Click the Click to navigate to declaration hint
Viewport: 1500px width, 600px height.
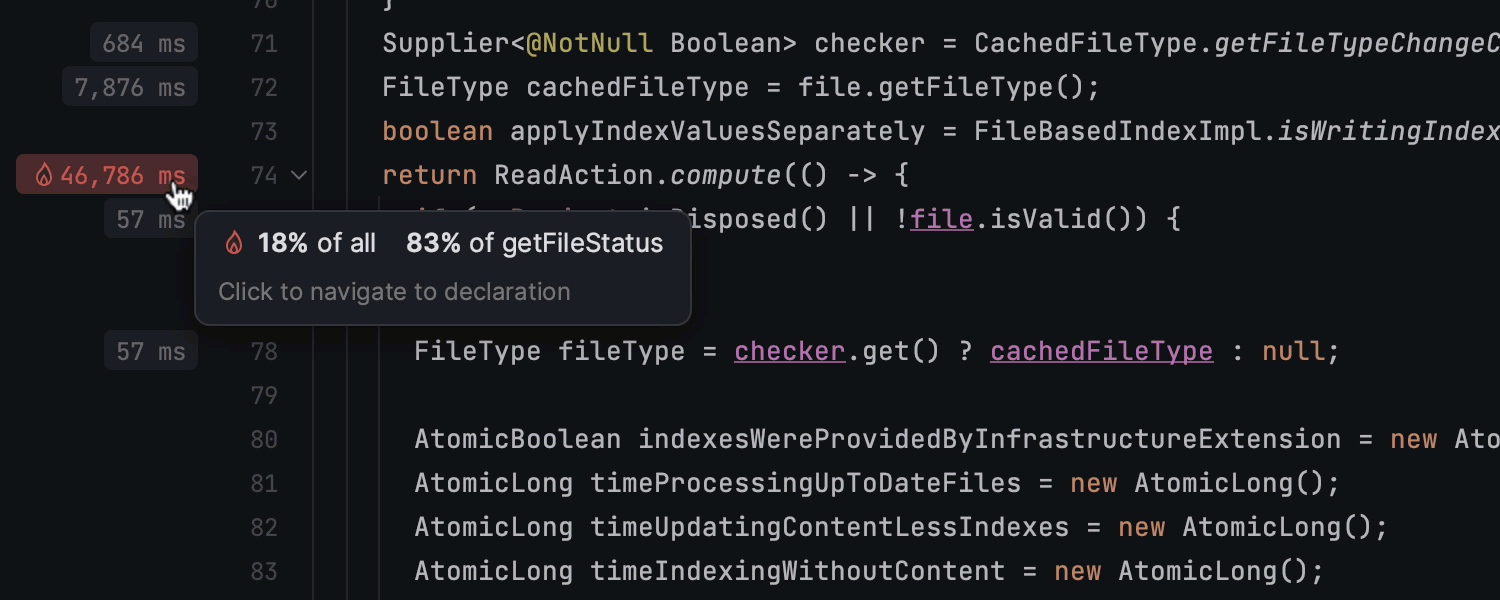tap(394, 291)
